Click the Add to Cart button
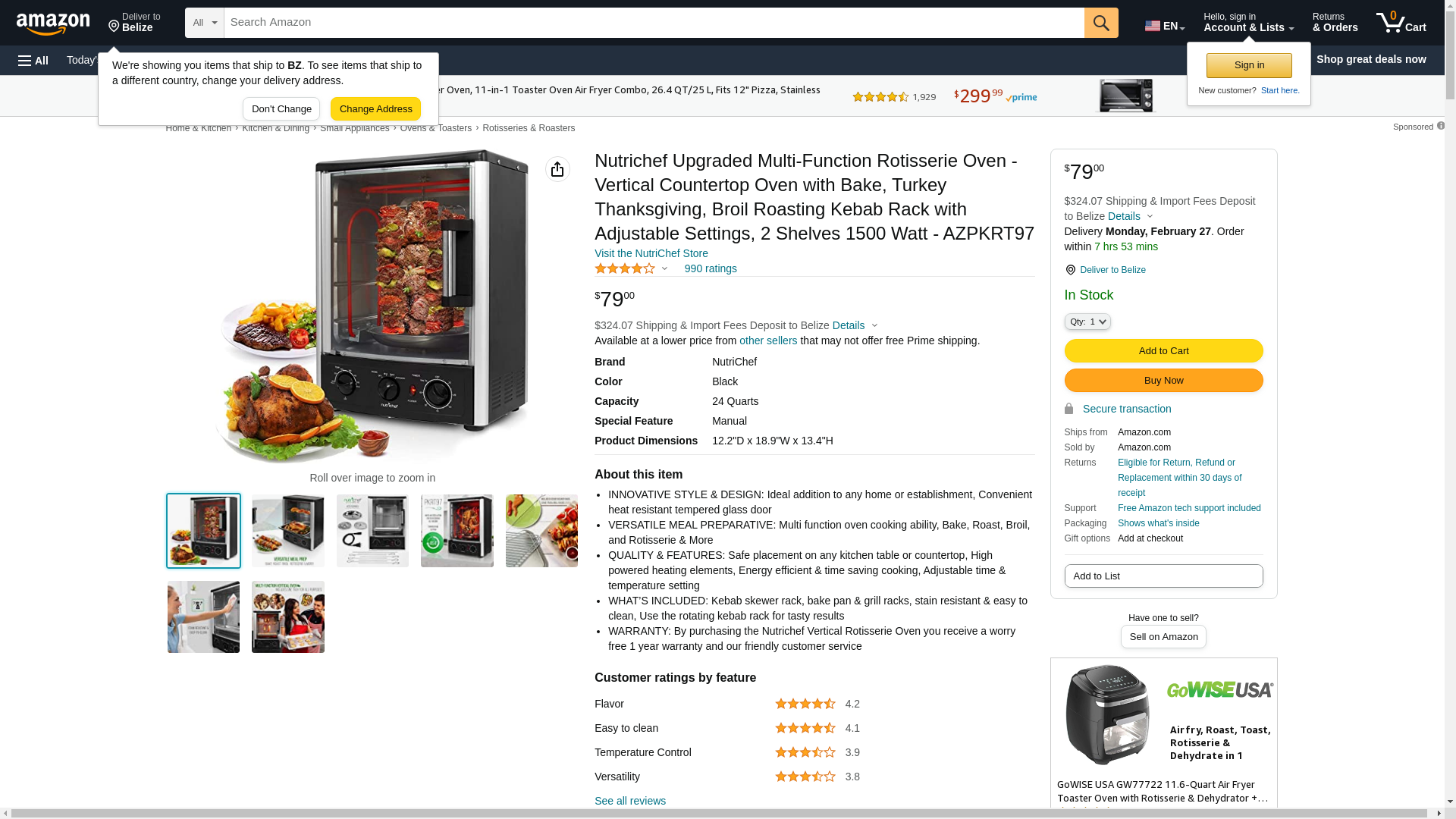1456x819 pixels. click(1163, 350)
